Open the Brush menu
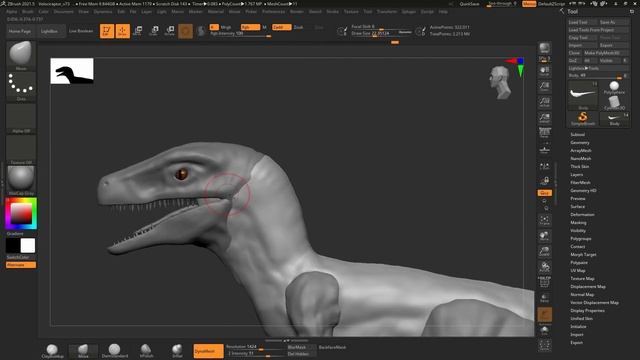 pyautogui.click(x=27, y=12)
